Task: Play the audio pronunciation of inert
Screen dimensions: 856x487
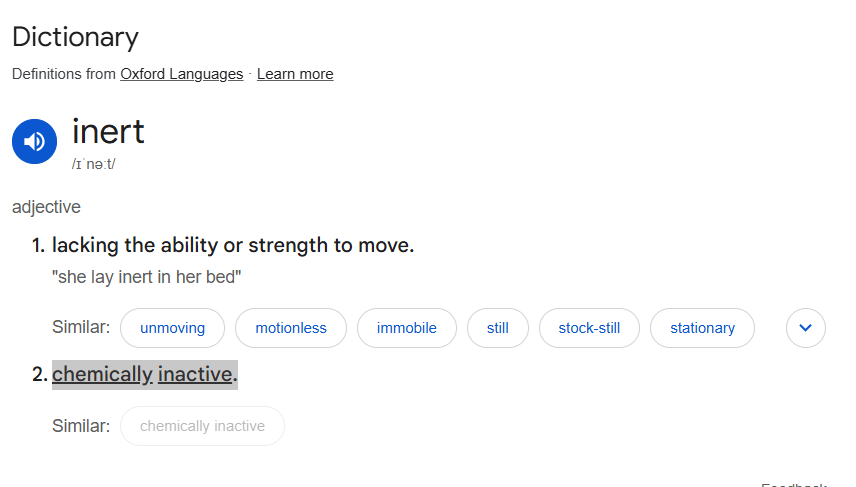Action: tap(34, 141)
